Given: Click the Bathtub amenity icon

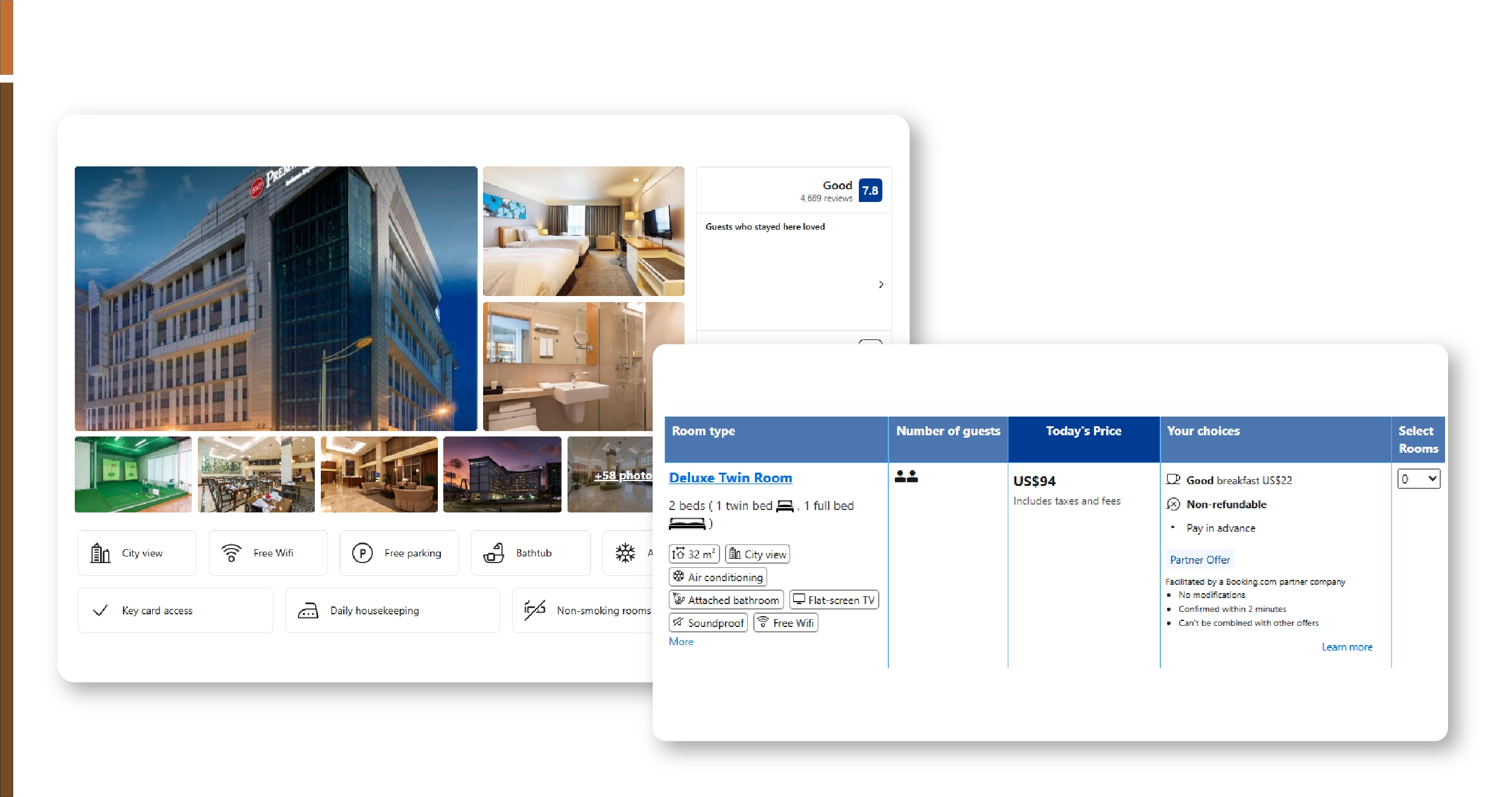Looking at the screenshot, I should (493, 553).
